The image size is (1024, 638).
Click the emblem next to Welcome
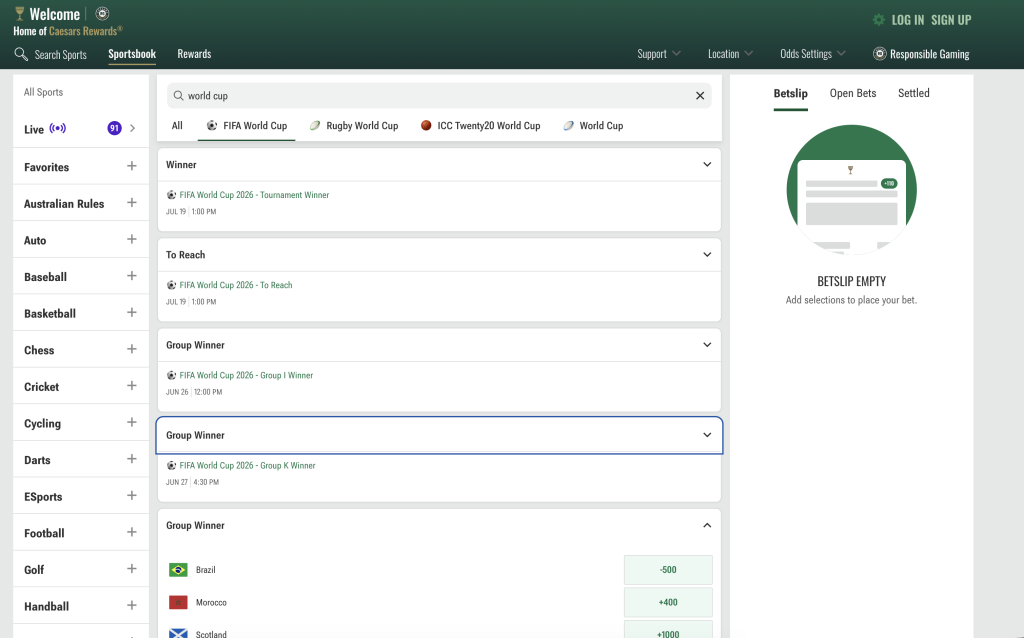102,13
